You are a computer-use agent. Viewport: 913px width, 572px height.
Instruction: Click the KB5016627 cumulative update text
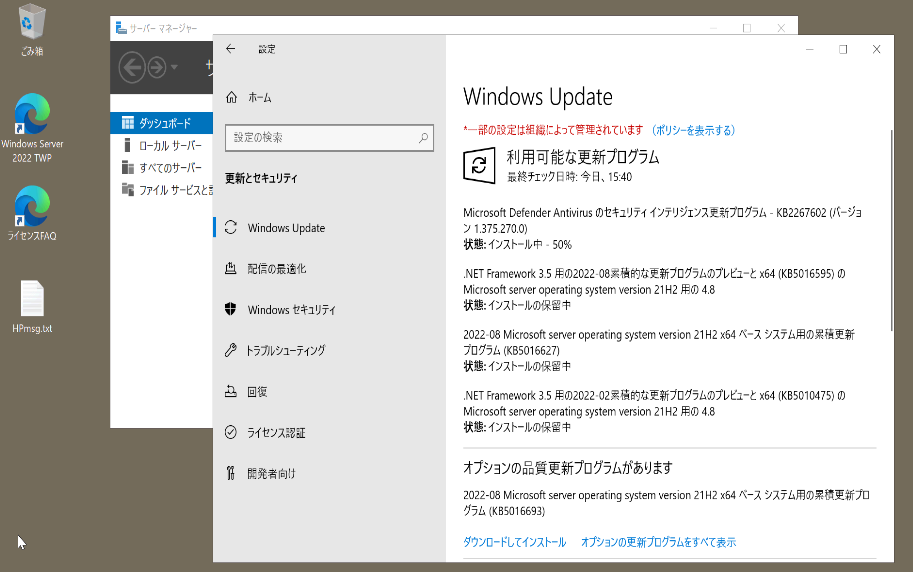point(659,342)
